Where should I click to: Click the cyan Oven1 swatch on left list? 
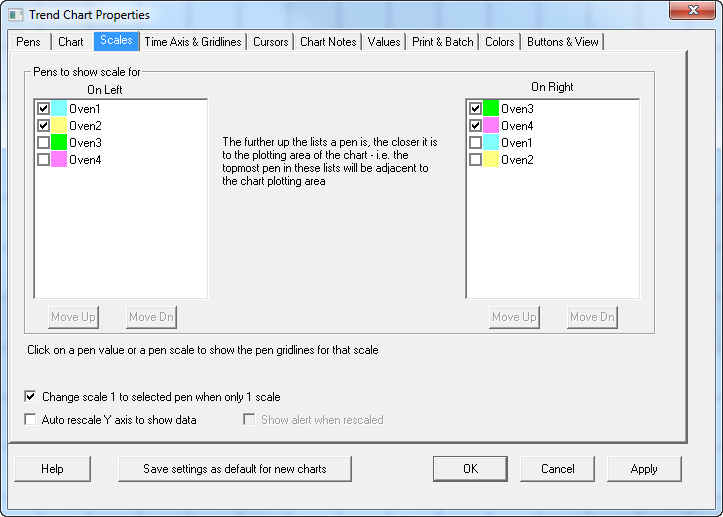click(x=59, y=108)
